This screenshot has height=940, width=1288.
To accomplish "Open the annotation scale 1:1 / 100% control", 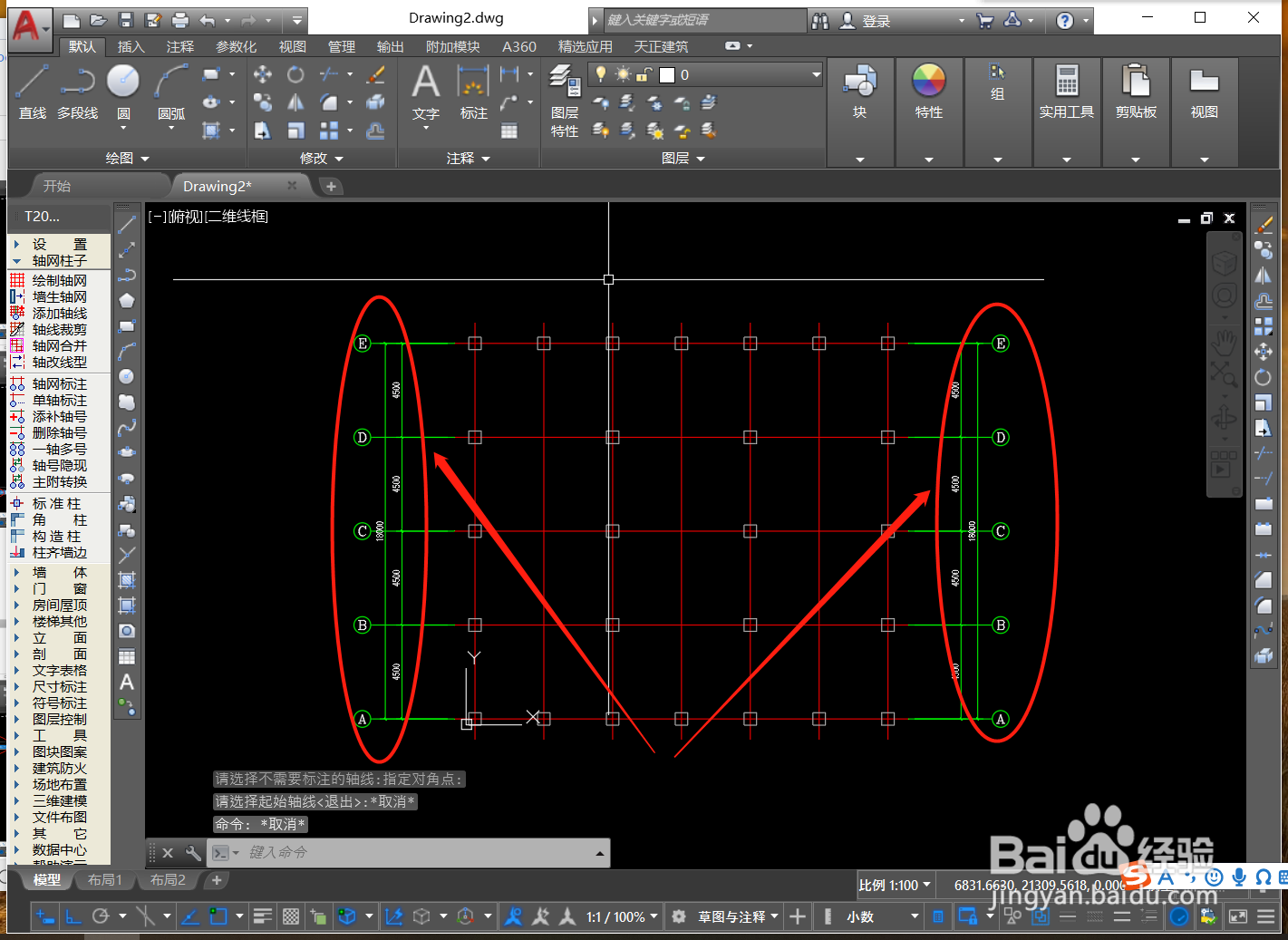I will [x=622, y=917].
